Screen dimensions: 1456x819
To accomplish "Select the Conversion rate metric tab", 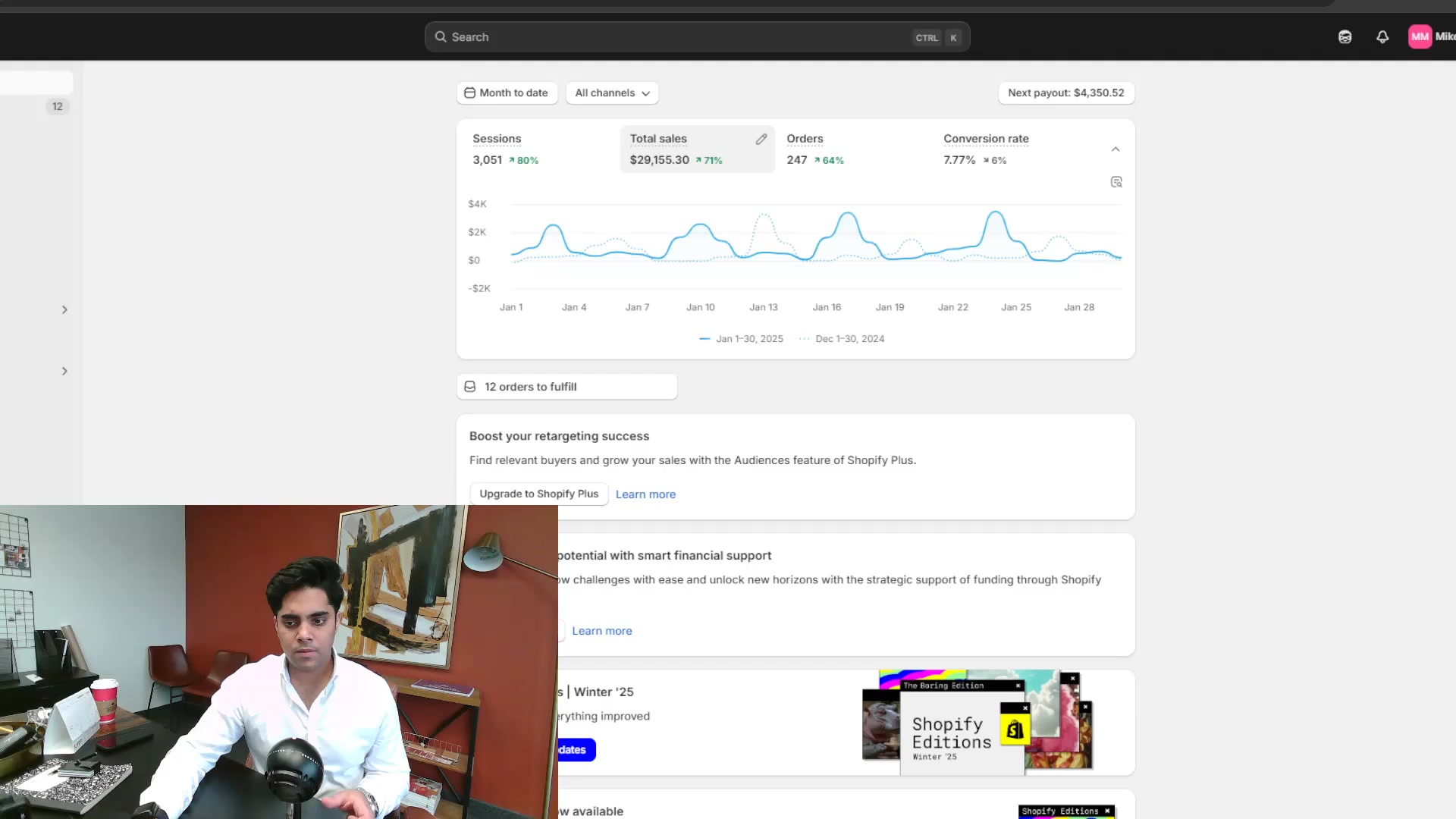I will pos(986,149).
